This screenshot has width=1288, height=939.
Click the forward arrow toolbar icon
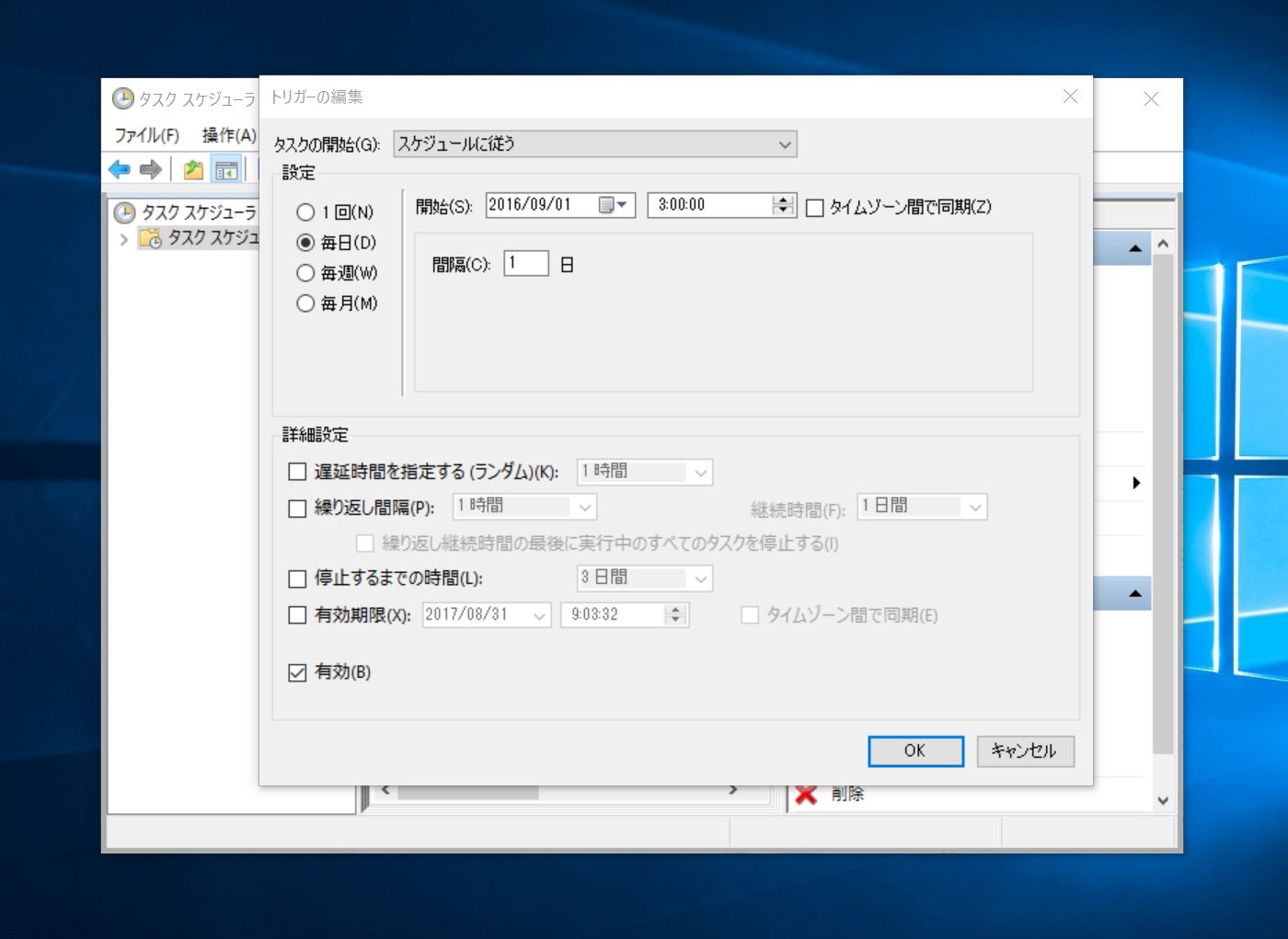coord(151,169)
